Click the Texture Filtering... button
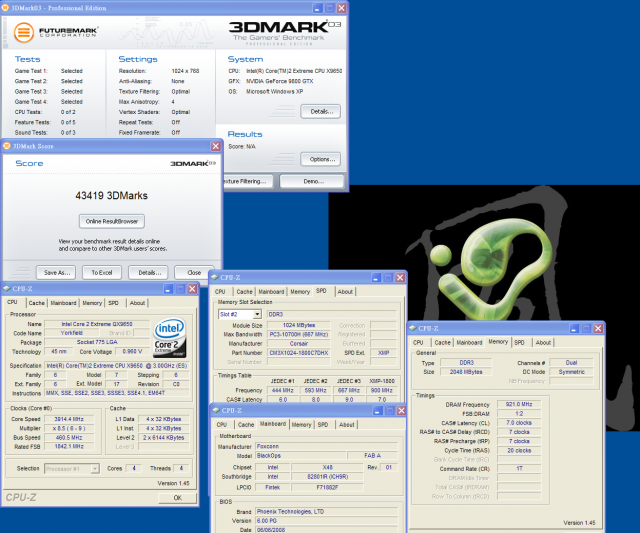The height and width of the screenshot is (533, 640). 250,181
